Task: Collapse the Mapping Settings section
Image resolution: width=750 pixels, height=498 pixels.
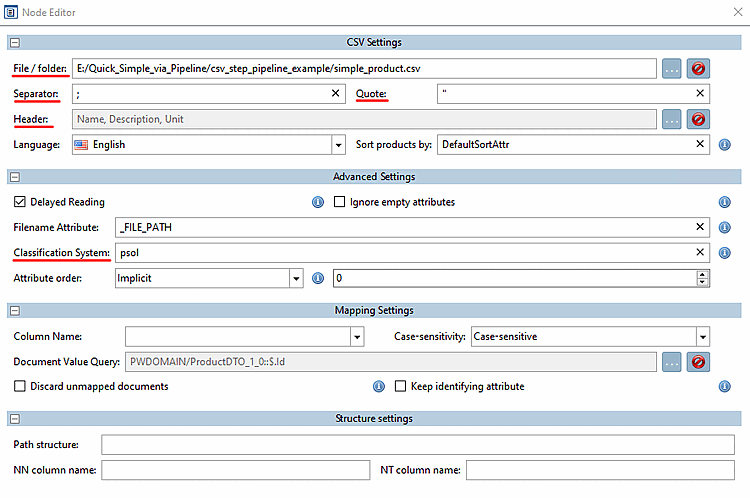Action: (x=15, y=311)
